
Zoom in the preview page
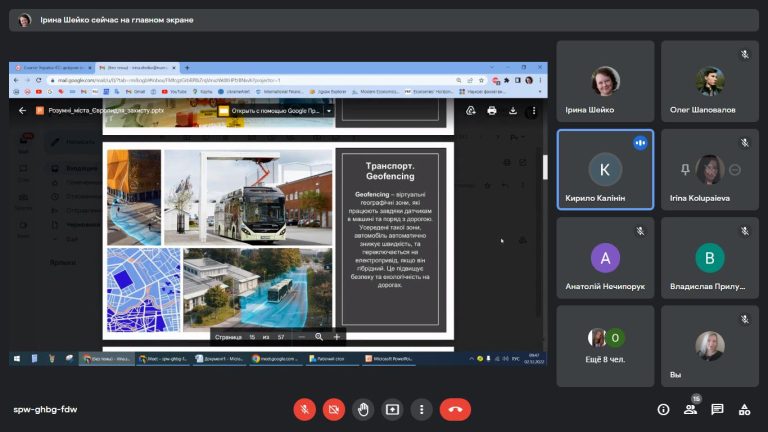(x=336, y=337)
